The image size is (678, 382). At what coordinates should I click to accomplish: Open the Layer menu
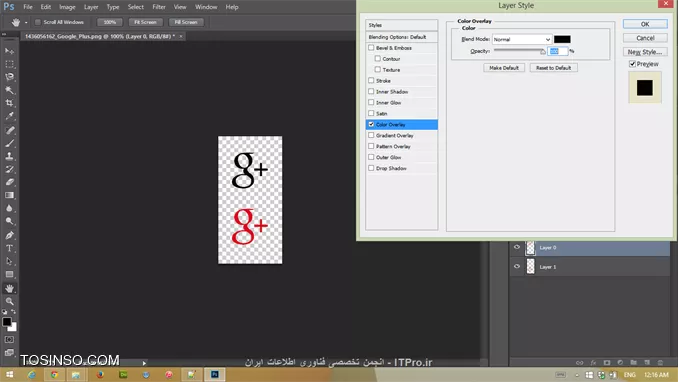pyautogui.click(x=91, y=7)
